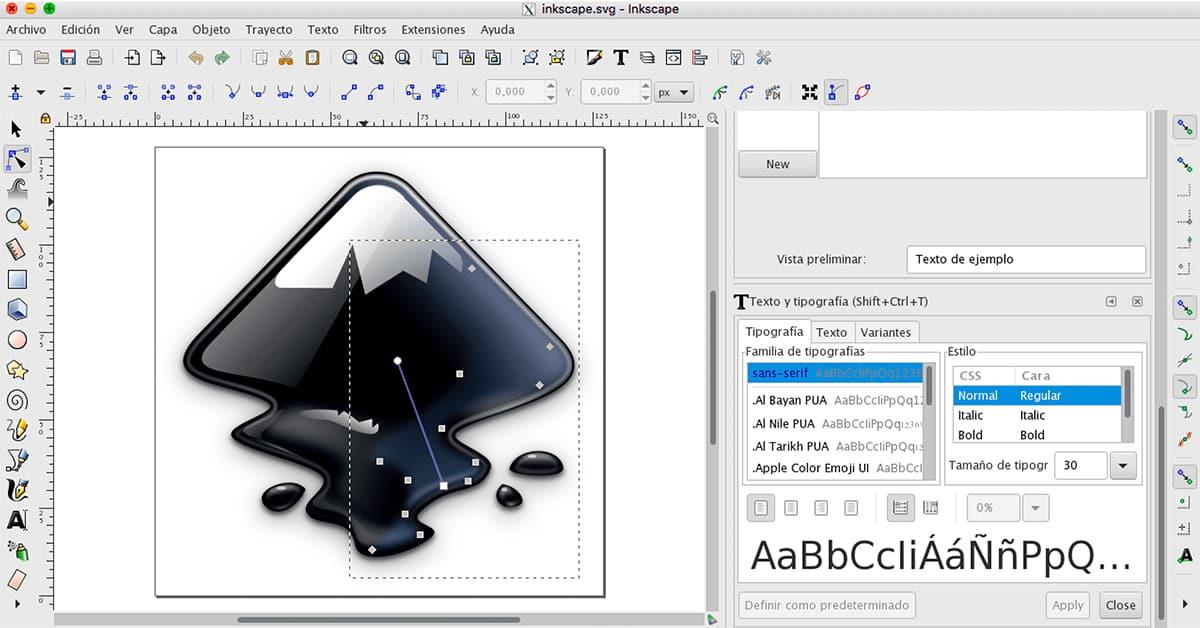Screen dimensions: 1200x628
Task: Click the New button in the panel
Action: pos(777,163)
